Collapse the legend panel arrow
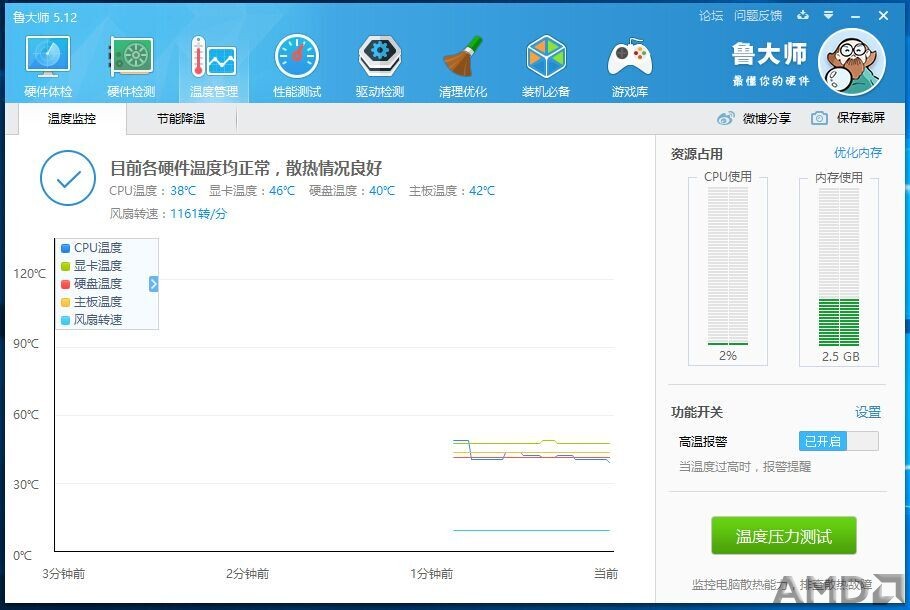910x610 pixels. (x=153, y=284)
